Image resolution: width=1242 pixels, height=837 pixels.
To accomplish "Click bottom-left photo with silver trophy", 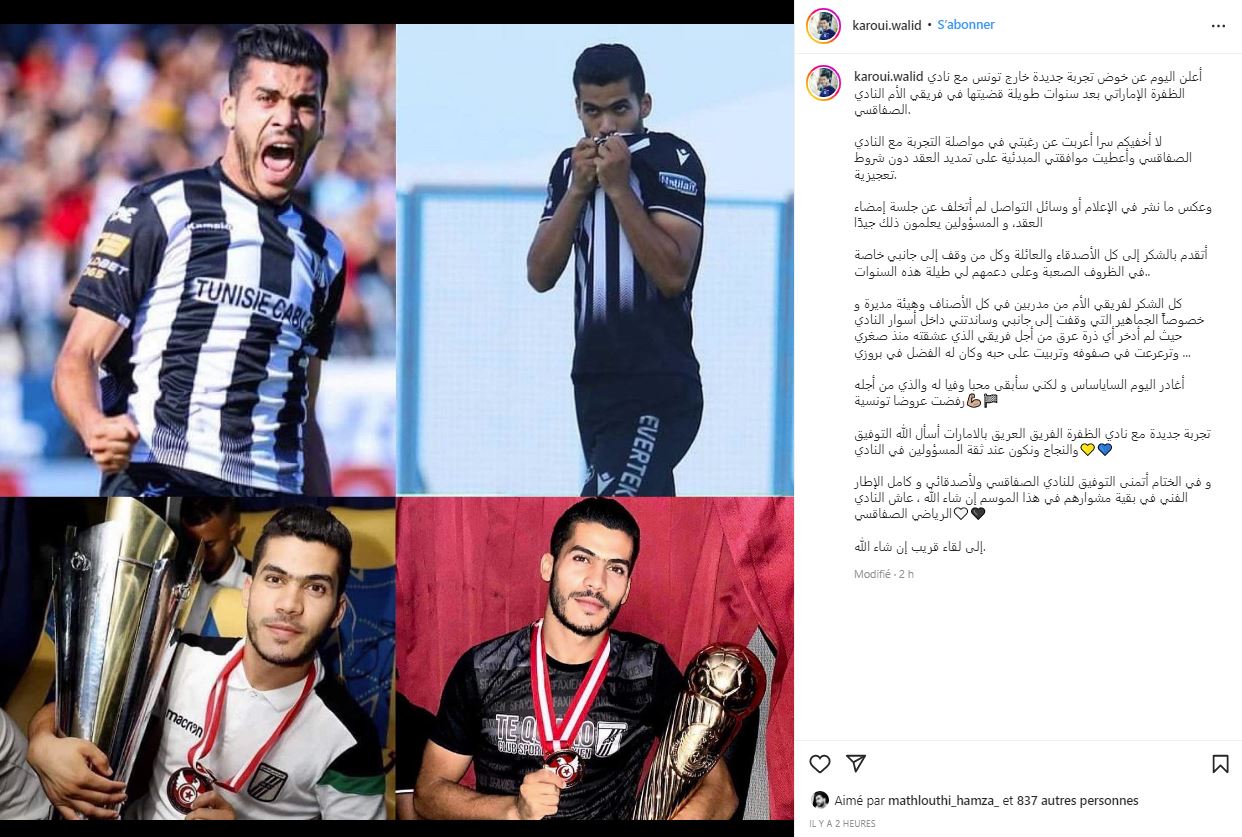I will [x=198, y=658].
